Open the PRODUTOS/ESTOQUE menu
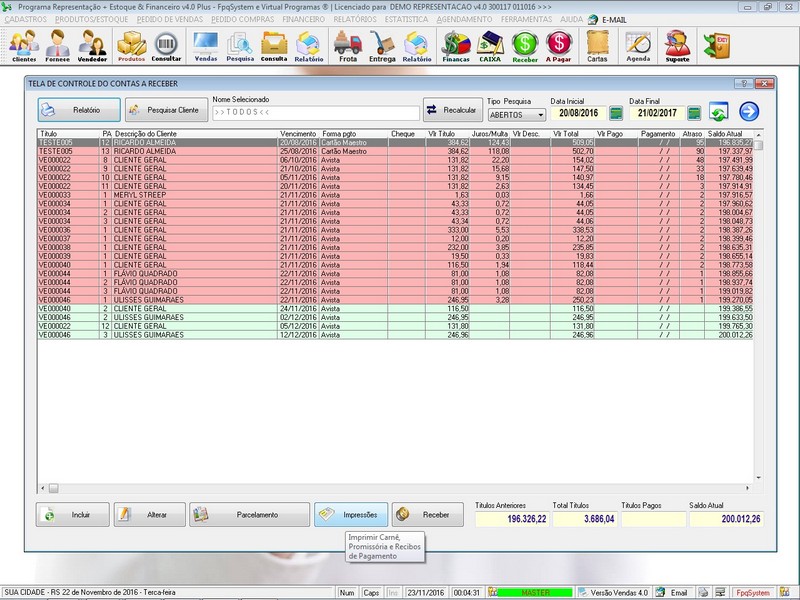800x600 pixels. tap(91, 19)
